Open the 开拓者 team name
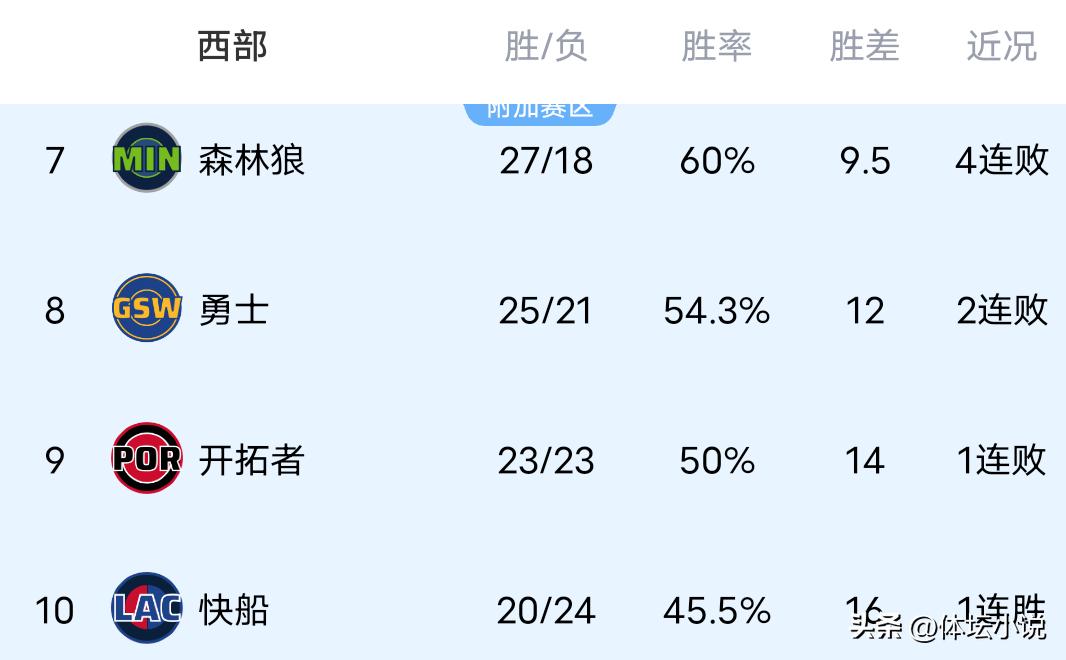Image resolution: width=1066 pixels, height=660 pixels. [252, 460]
